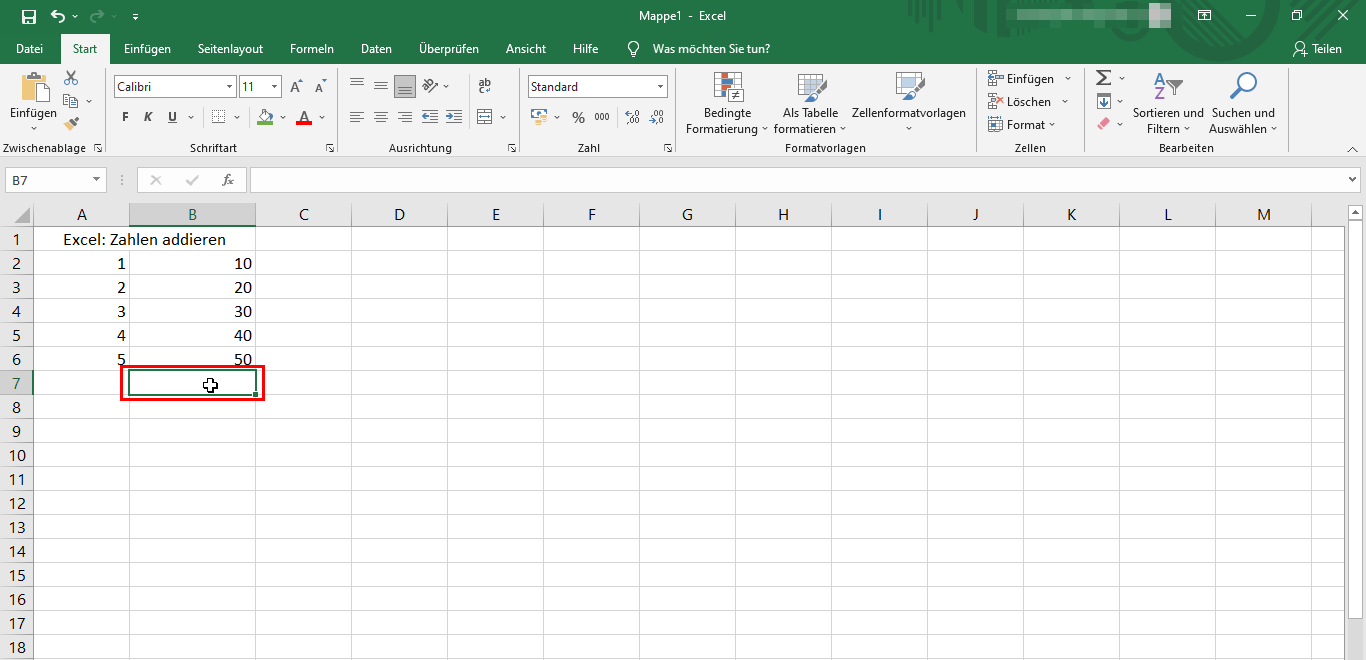Screen dimensions: 1366x660
Task: Click the Cut scissors icon
Action: point(71,78)
